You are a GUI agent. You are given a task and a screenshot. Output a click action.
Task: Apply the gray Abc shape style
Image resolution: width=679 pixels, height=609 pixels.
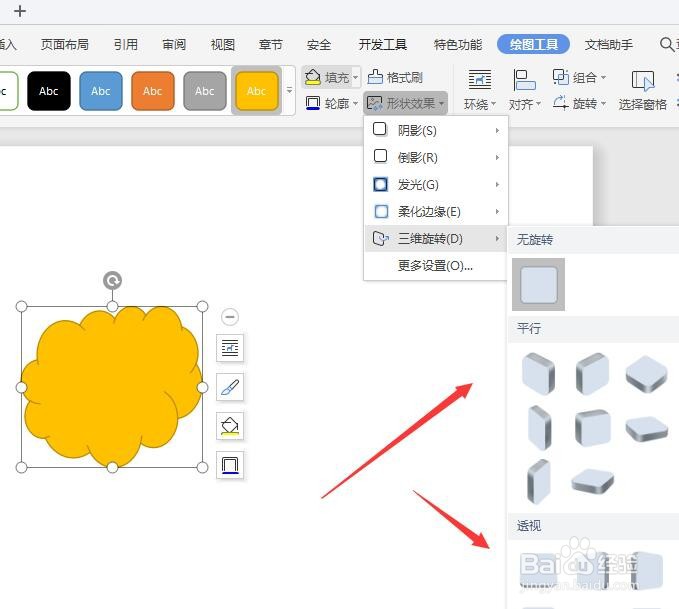[x=205, y=91]
